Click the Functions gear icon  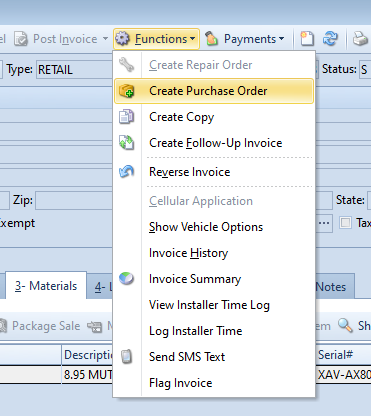click(x=122, y=39)
